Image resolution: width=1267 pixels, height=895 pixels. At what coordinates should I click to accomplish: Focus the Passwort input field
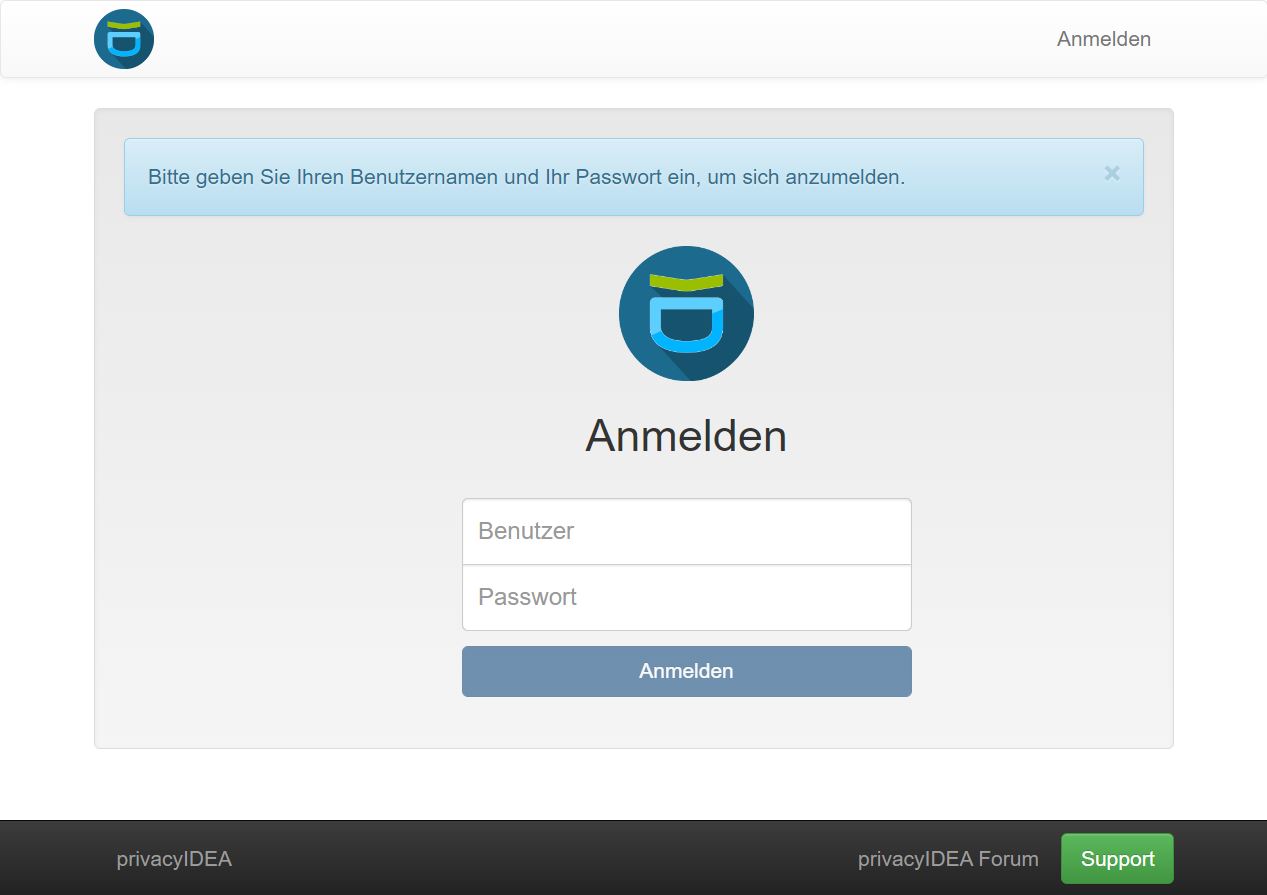686,597
